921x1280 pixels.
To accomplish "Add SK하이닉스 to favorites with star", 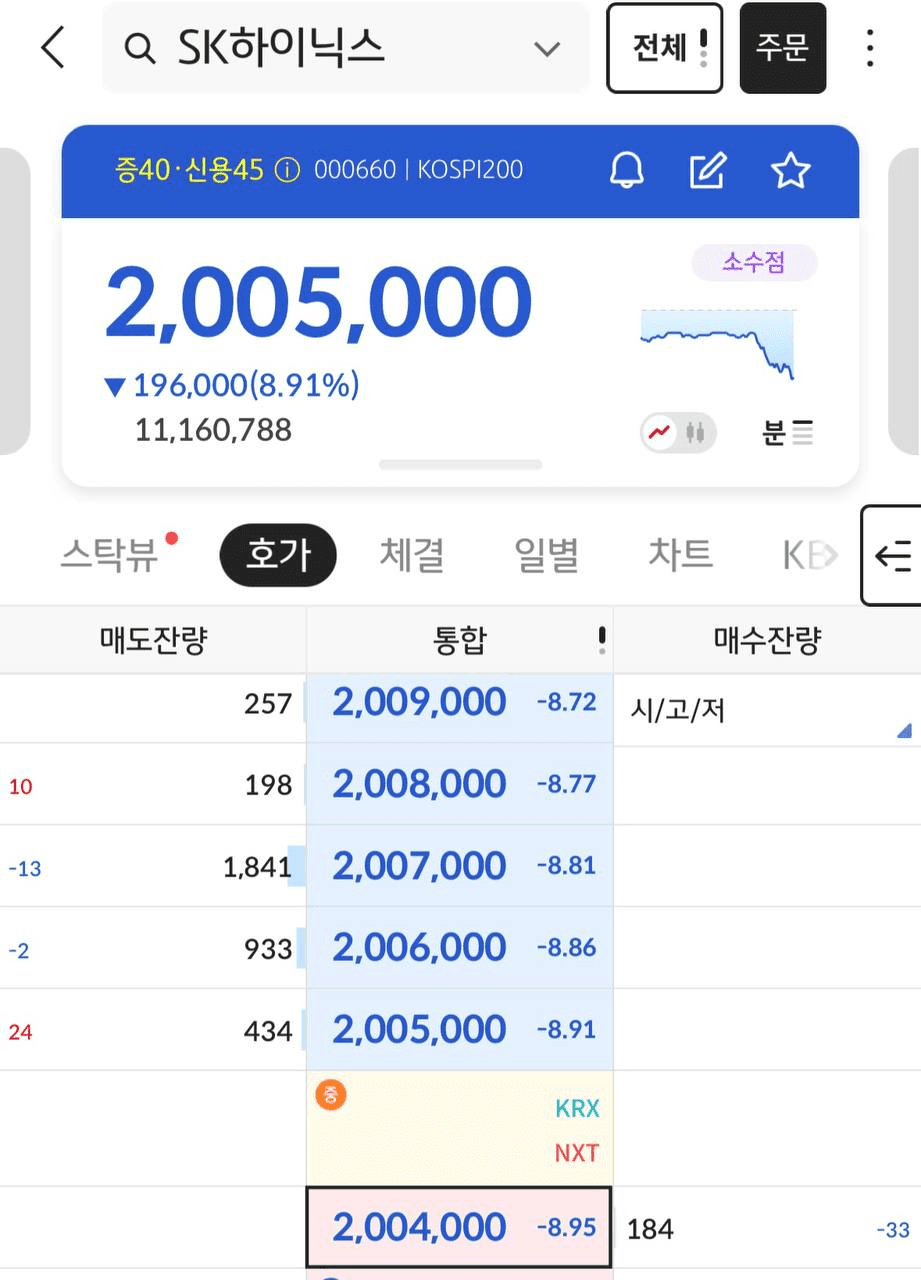I will pyautogui.click(x=790, y=171).
